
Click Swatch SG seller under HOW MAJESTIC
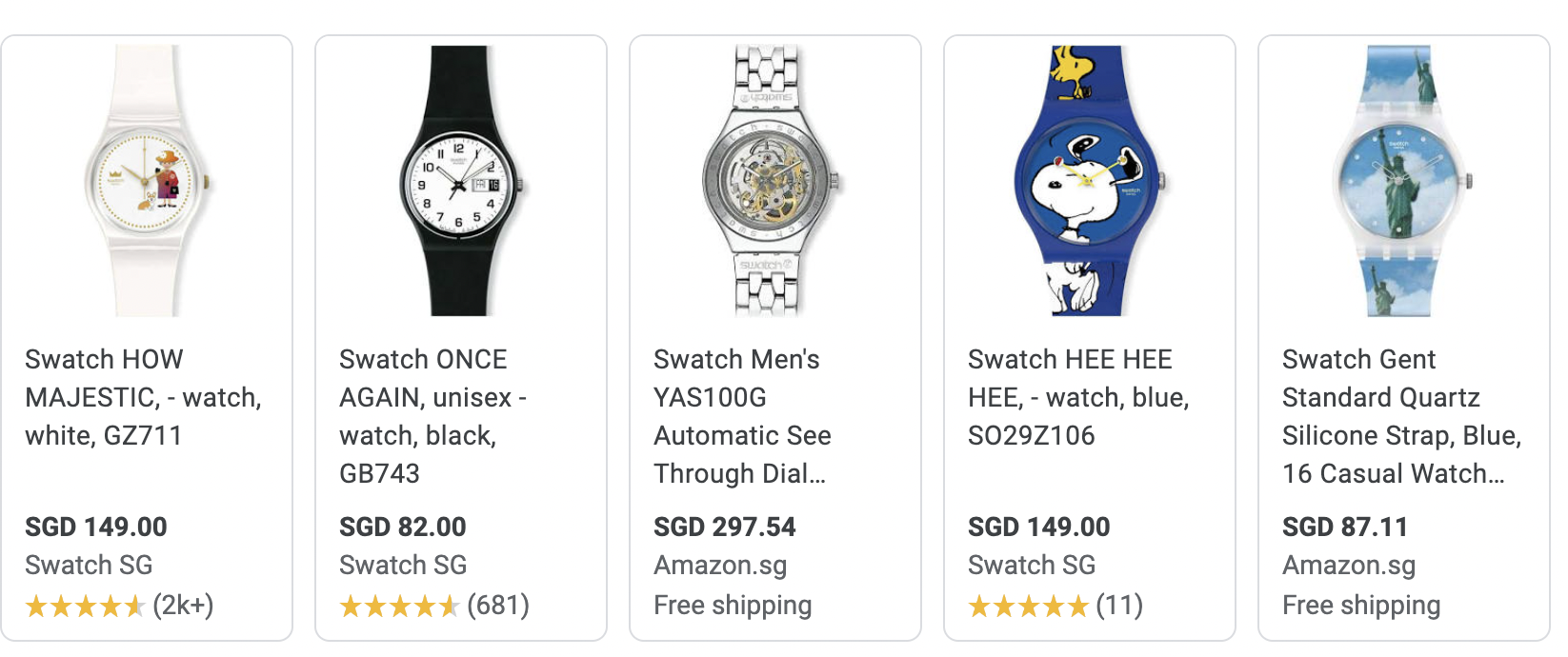tap(89, 565)
